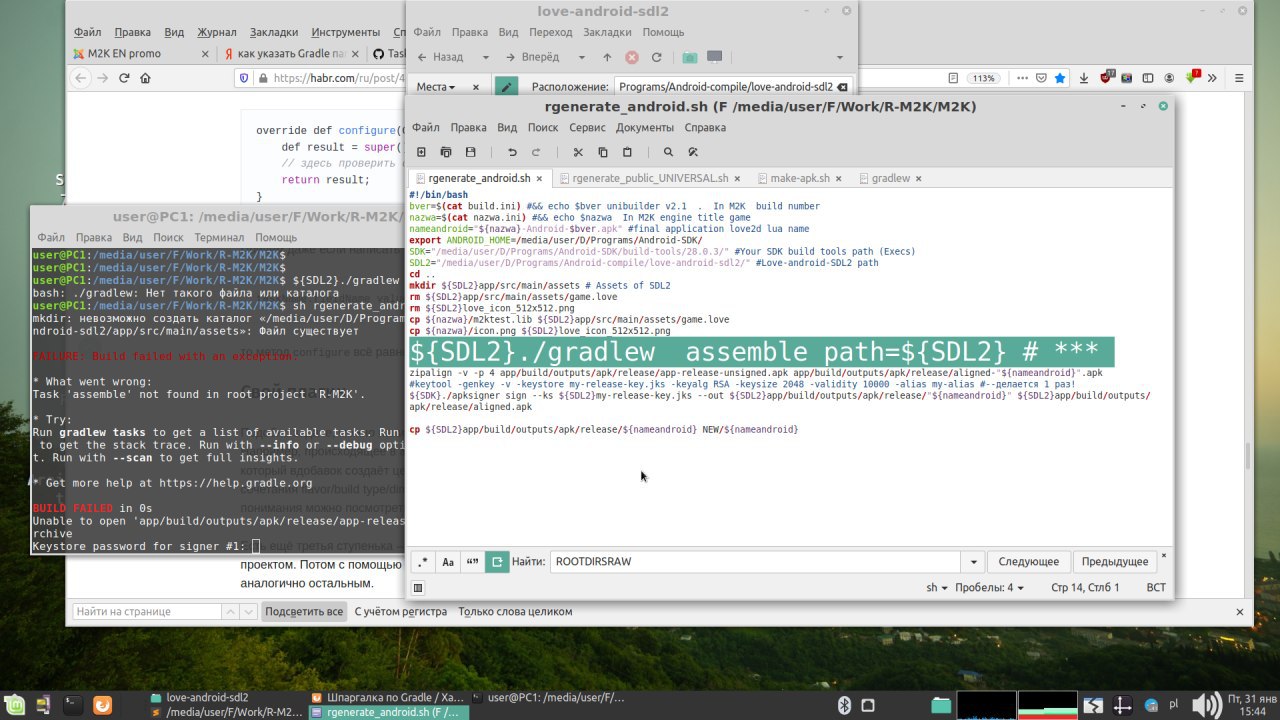Toggle Только слова целиком in find bar

tap(515, 611)
